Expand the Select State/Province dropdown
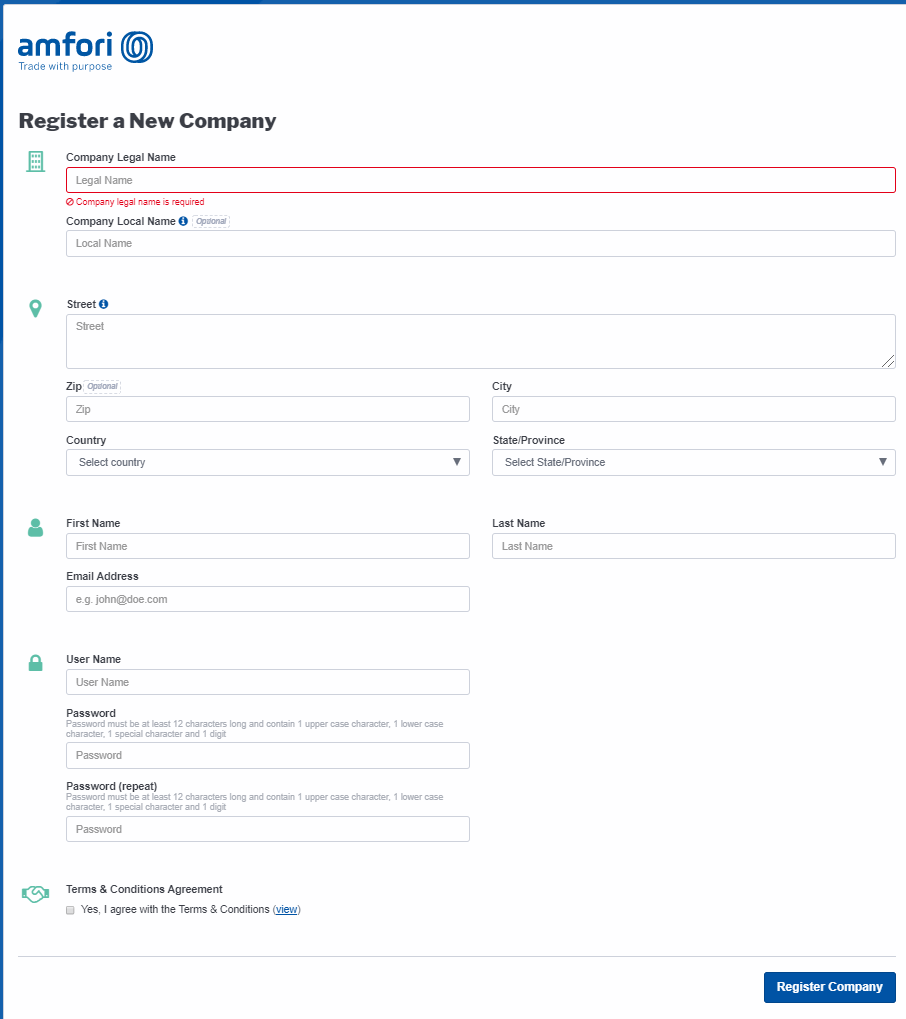The width and height of the screenshot is (906, 1019). pos(693,462)
